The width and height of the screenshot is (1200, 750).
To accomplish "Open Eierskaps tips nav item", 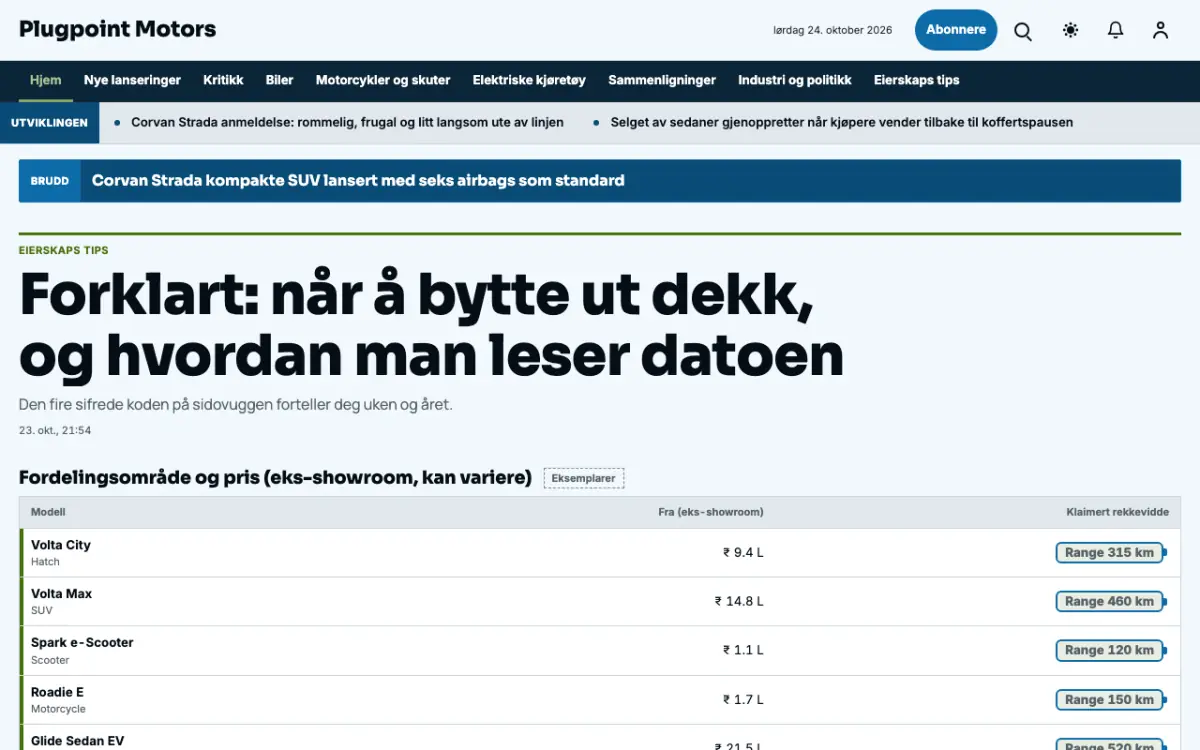I will (x=917, y=80).
